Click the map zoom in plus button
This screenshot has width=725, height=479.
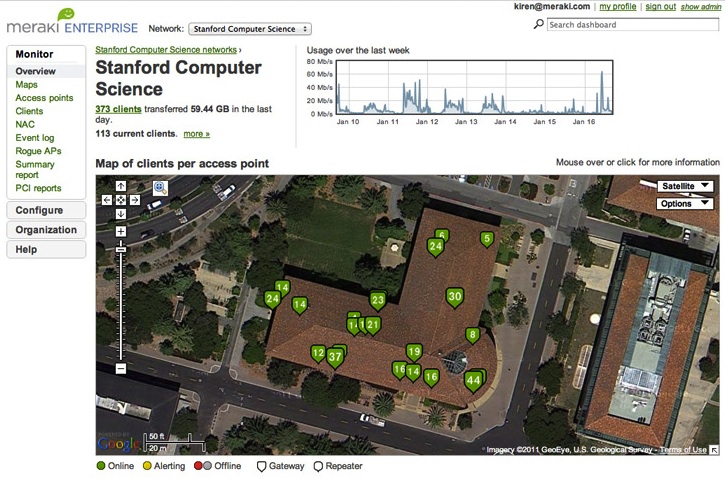tap(121, 232)
